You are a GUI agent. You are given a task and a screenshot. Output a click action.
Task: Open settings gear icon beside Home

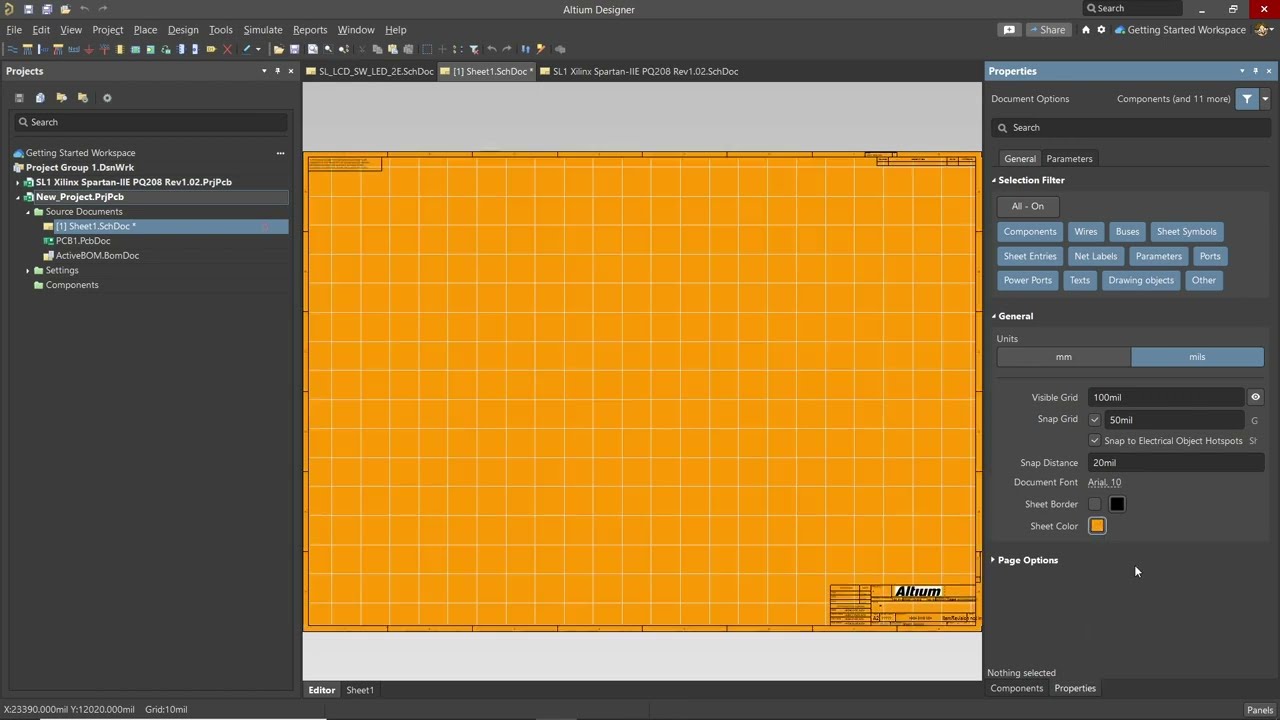coord(1101,30)
